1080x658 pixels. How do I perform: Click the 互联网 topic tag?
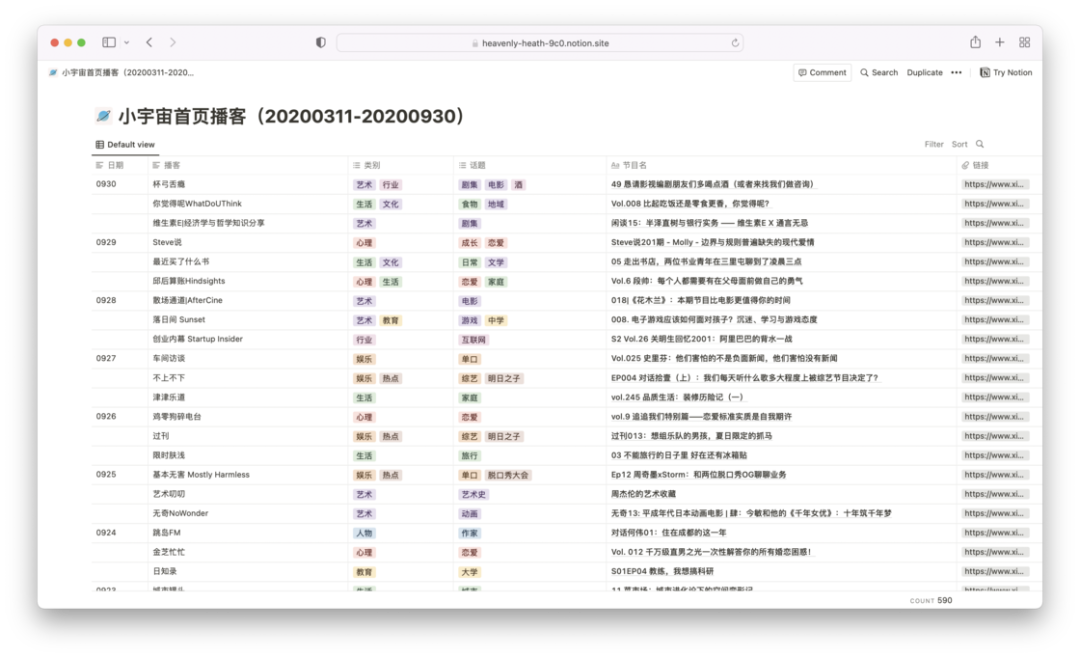click(x=473, y=340)
